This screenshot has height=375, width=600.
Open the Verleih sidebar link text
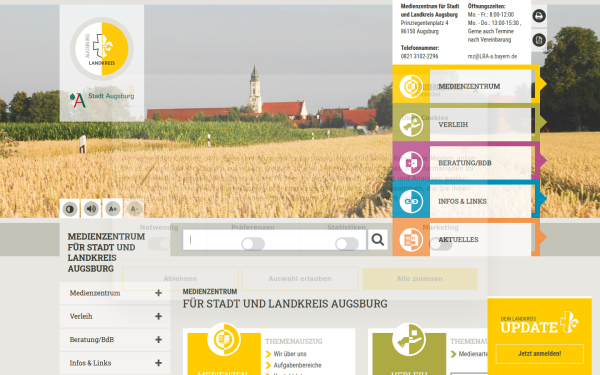tap(81, 316)
